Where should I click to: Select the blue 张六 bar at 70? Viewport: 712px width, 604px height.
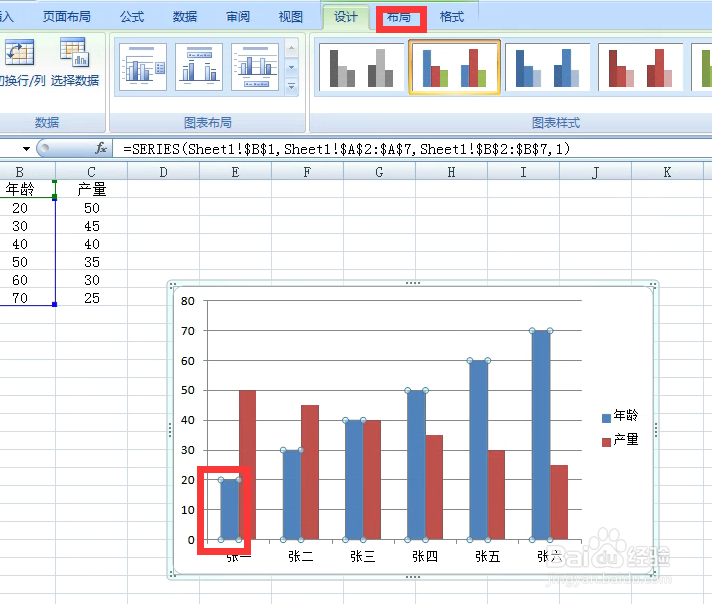541,435
